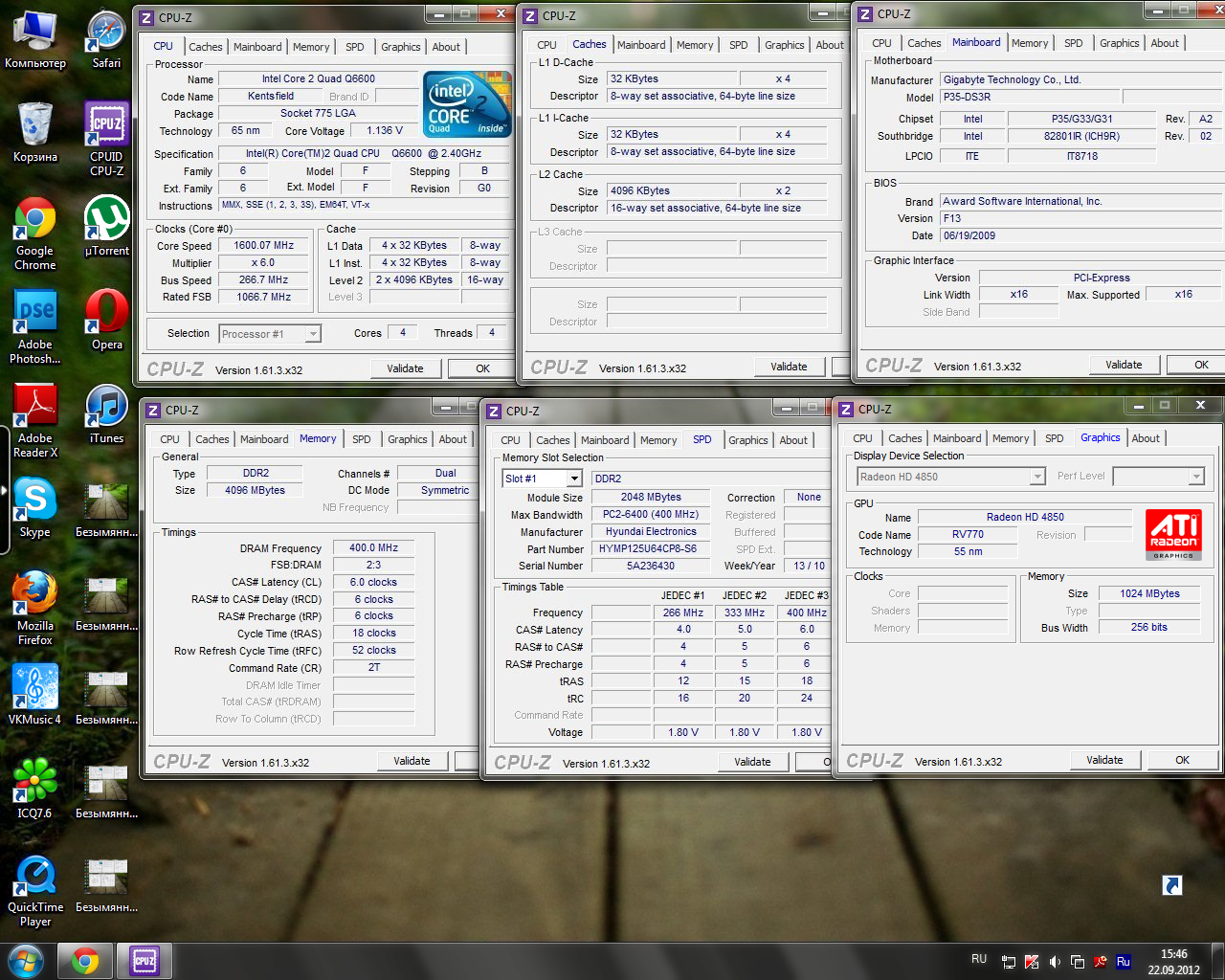
Task: Click Validate in the Graphics window
Action: tap(1104, 760)
